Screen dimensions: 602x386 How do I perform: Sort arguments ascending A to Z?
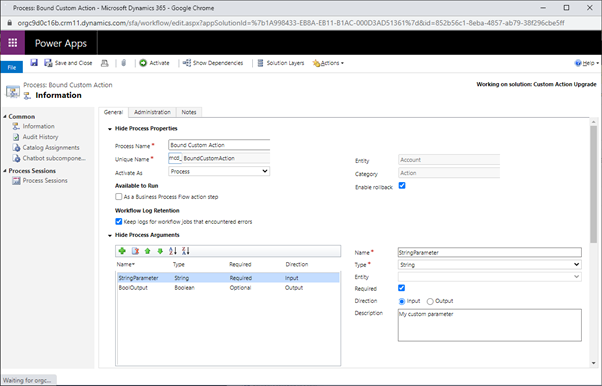tap(173, 251)
